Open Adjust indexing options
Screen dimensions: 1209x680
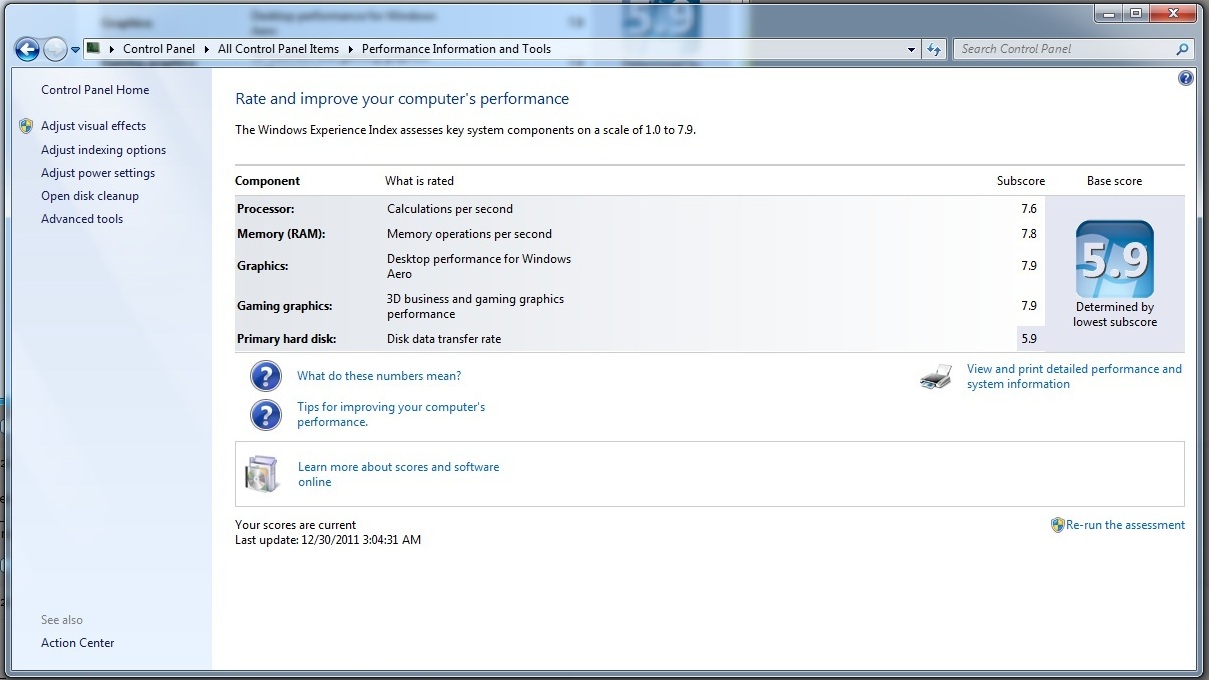click(103, 150)
